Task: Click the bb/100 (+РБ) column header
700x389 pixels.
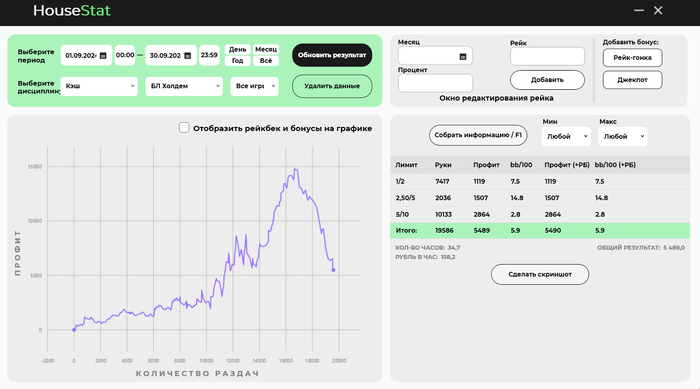Action: coord(615,165)
